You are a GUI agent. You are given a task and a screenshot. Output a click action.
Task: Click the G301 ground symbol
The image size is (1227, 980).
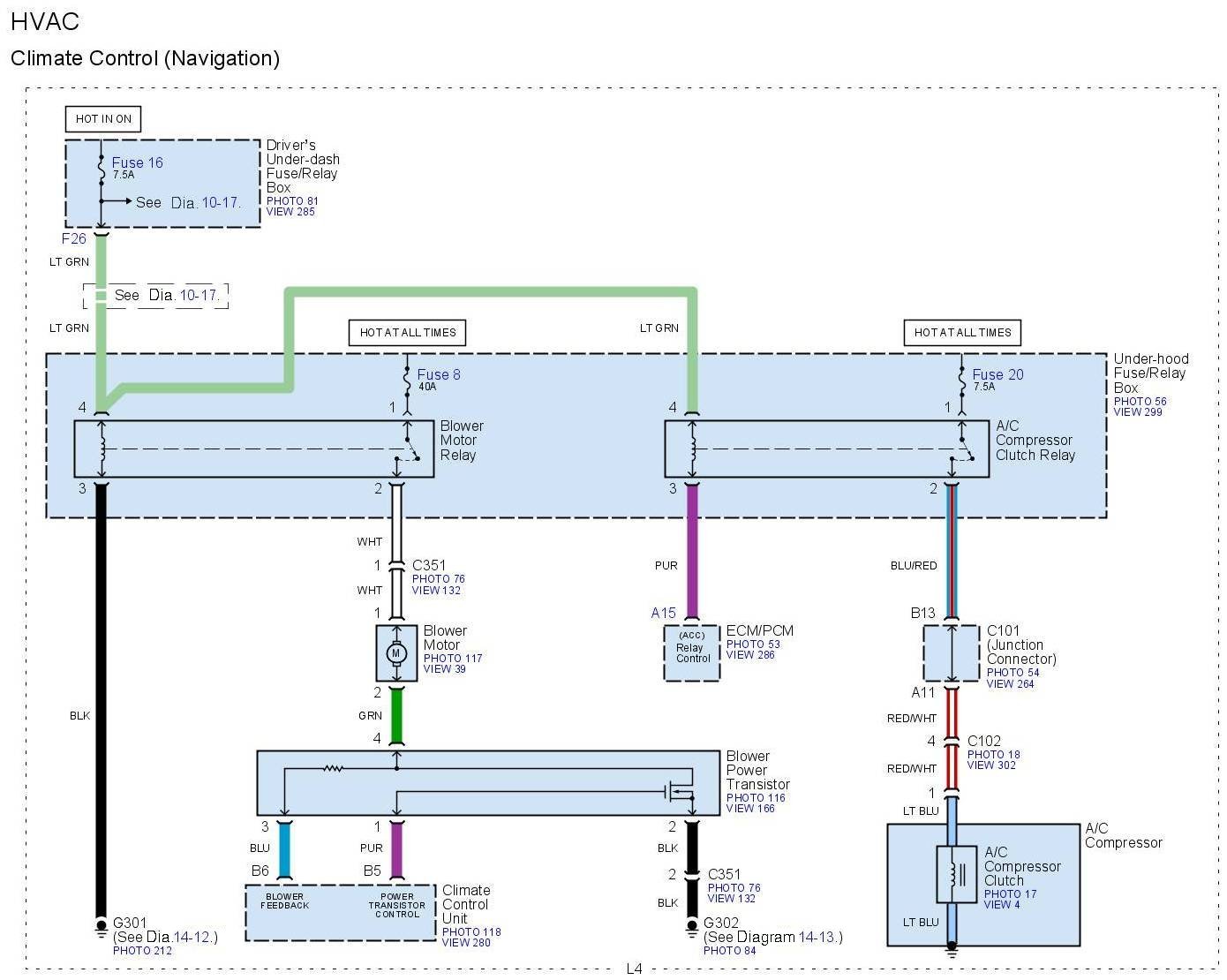click(x=101, y=926)
